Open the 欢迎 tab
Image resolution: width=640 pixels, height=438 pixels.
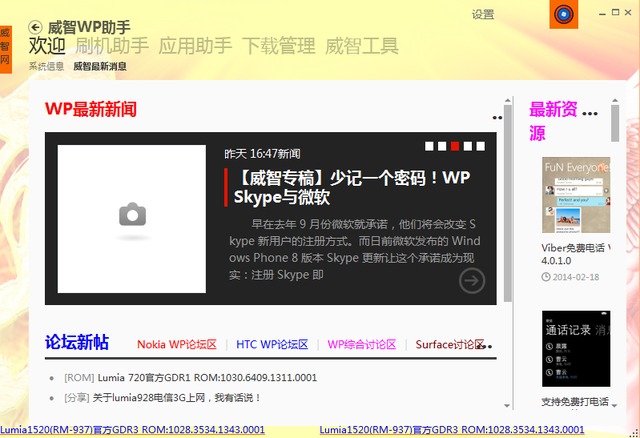[x=47, y=45]
